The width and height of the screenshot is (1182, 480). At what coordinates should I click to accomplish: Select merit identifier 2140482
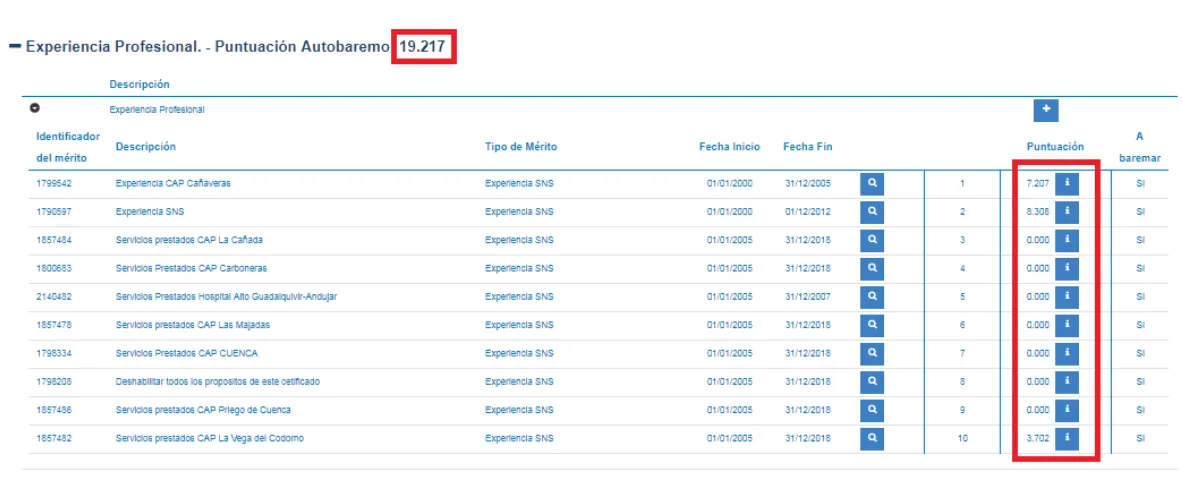(x=54, y=297)
